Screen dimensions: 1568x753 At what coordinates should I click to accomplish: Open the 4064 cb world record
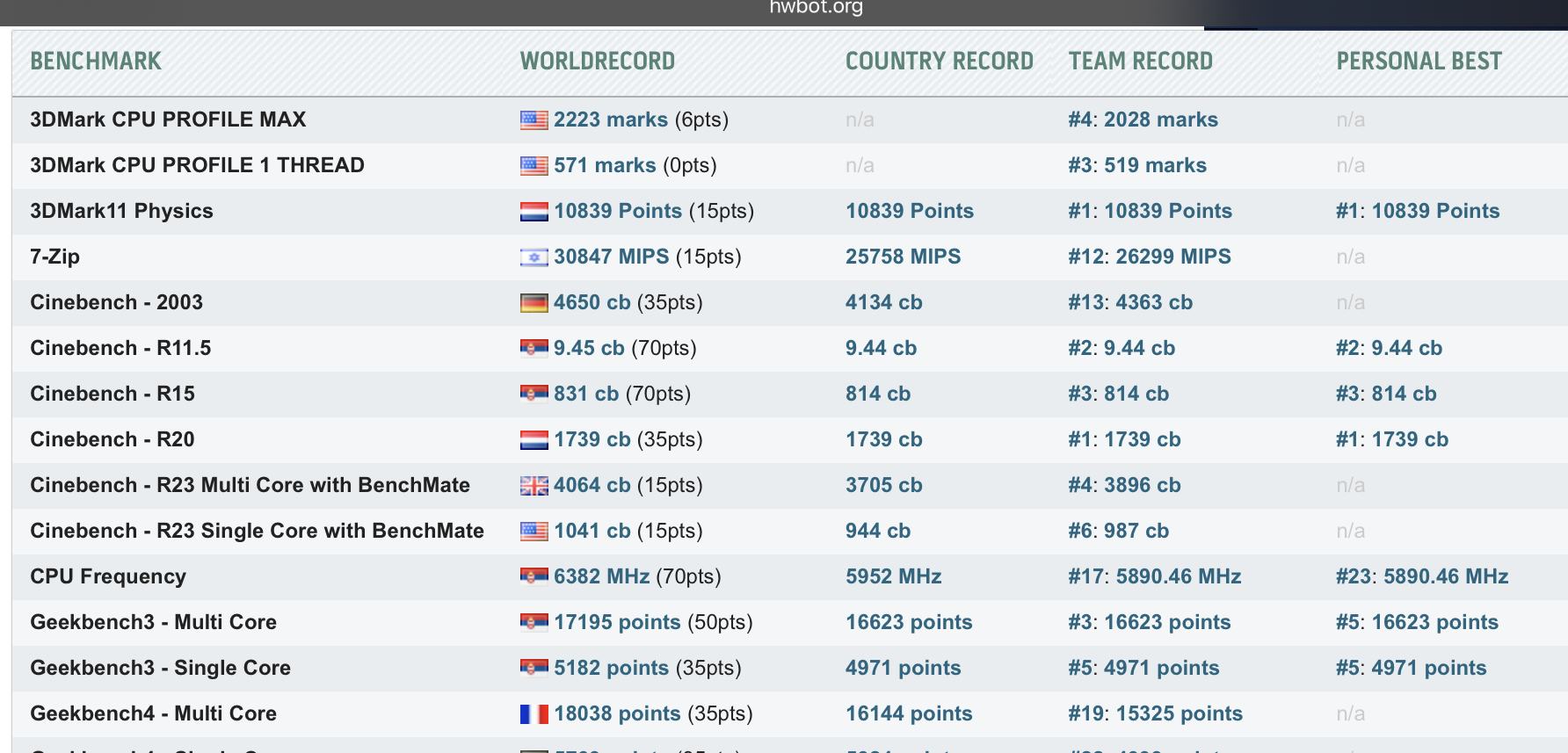pyautogui.click(x=592, y=485)
